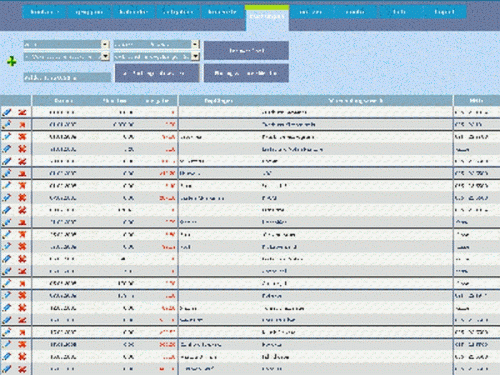Viewport: 500px width, 375px height.
Task: Sort by the first column header
Action: point(63,101)
